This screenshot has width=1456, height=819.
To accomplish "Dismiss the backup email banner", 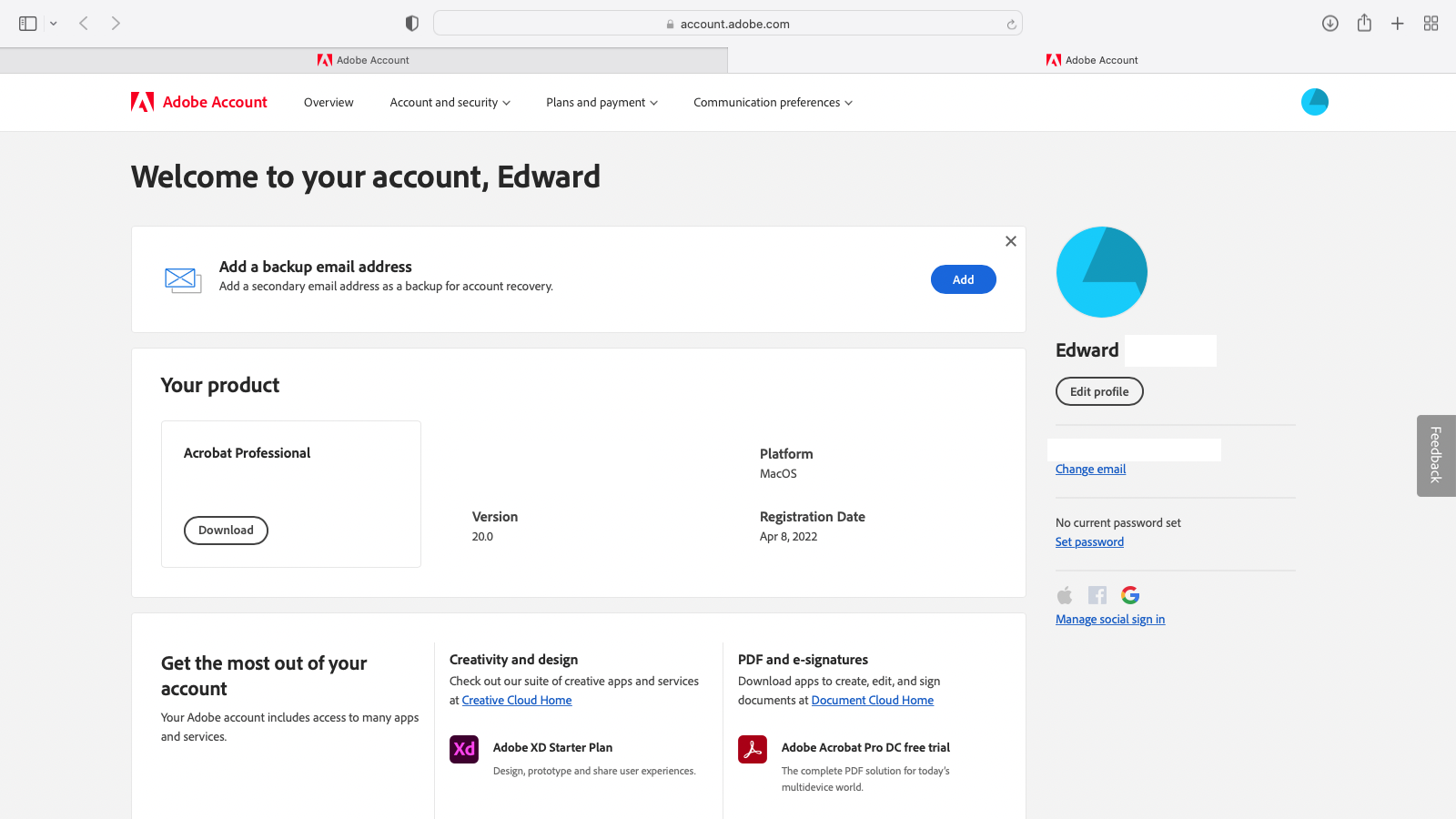I will pyautogui.click(x=1011, y=241).
